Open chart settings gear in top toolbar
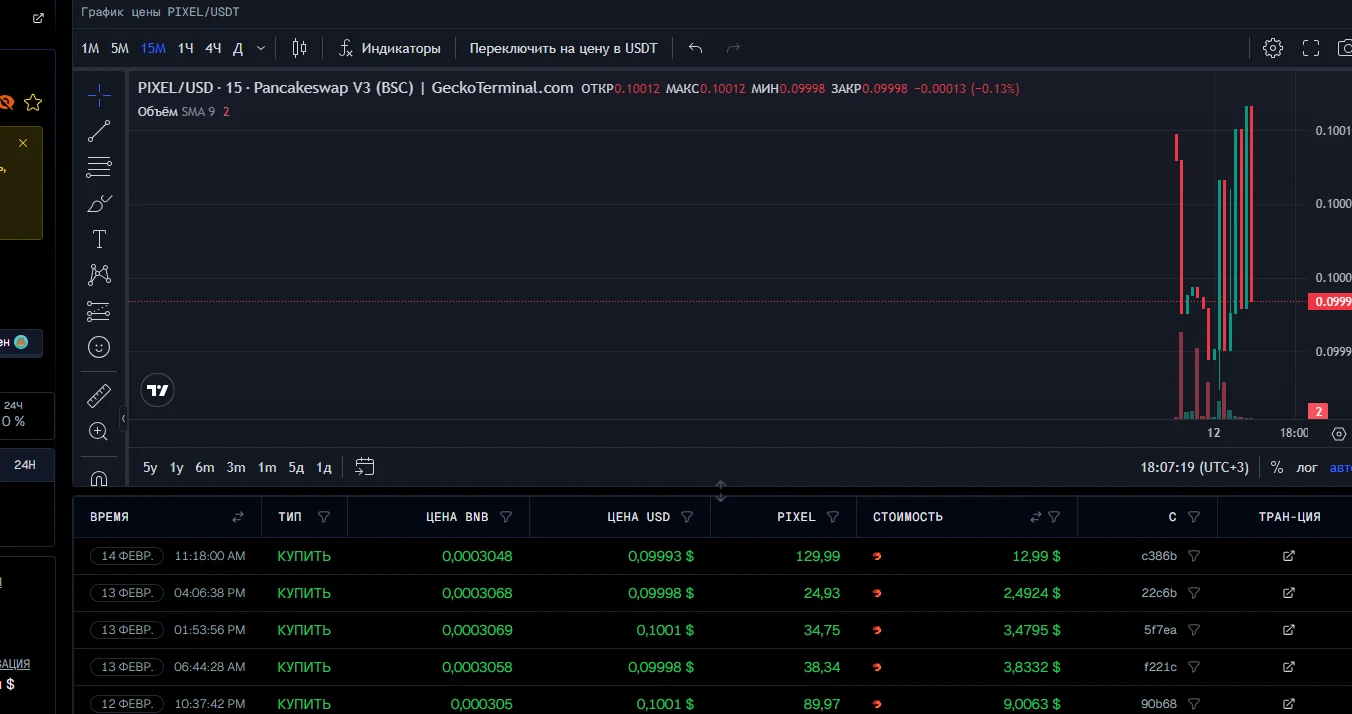 click(1273, 48)
